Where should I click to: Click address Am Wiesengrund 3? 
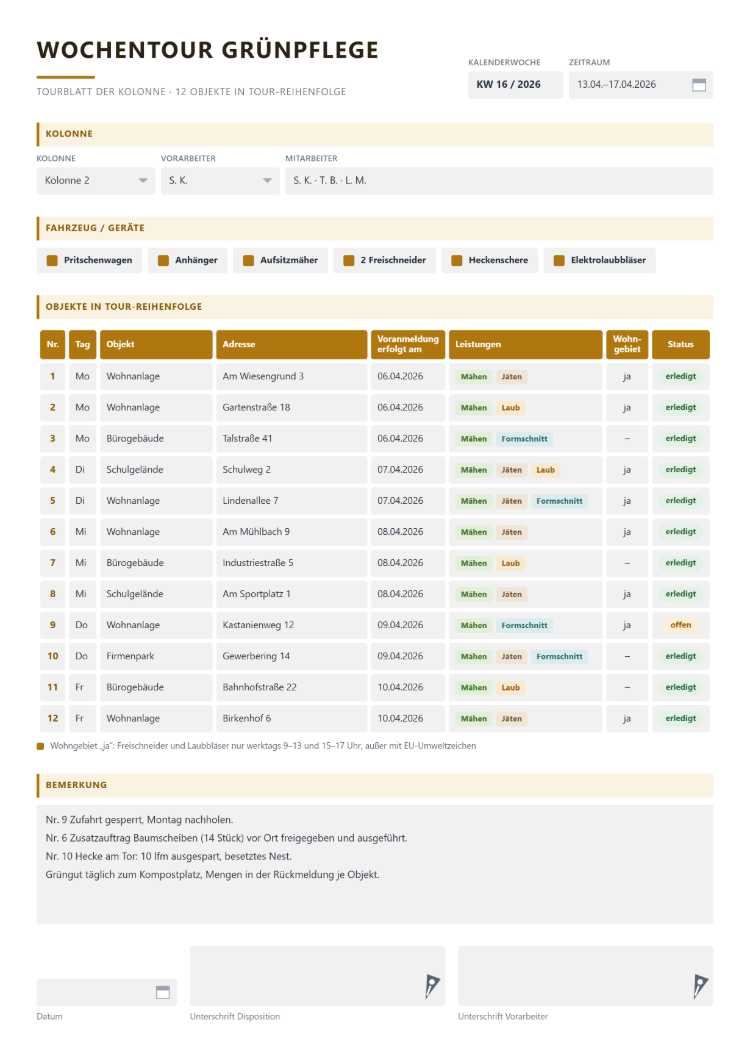coord(263,377)
